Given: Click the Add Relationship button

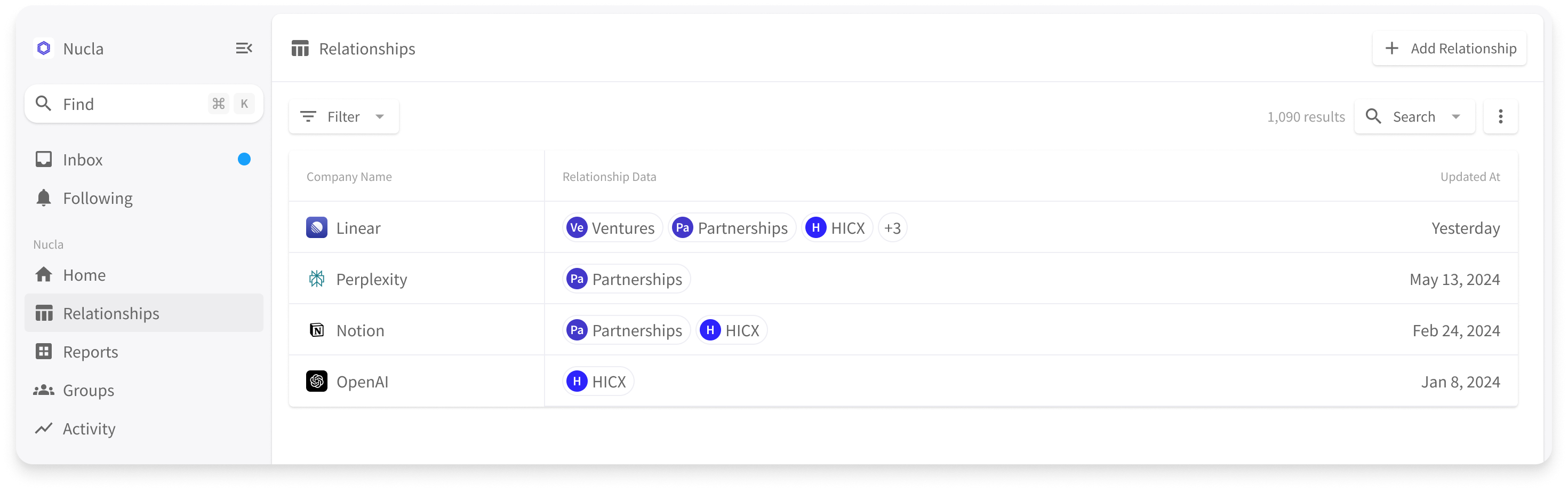Looking at the screenshot, I should point(1450,48).
